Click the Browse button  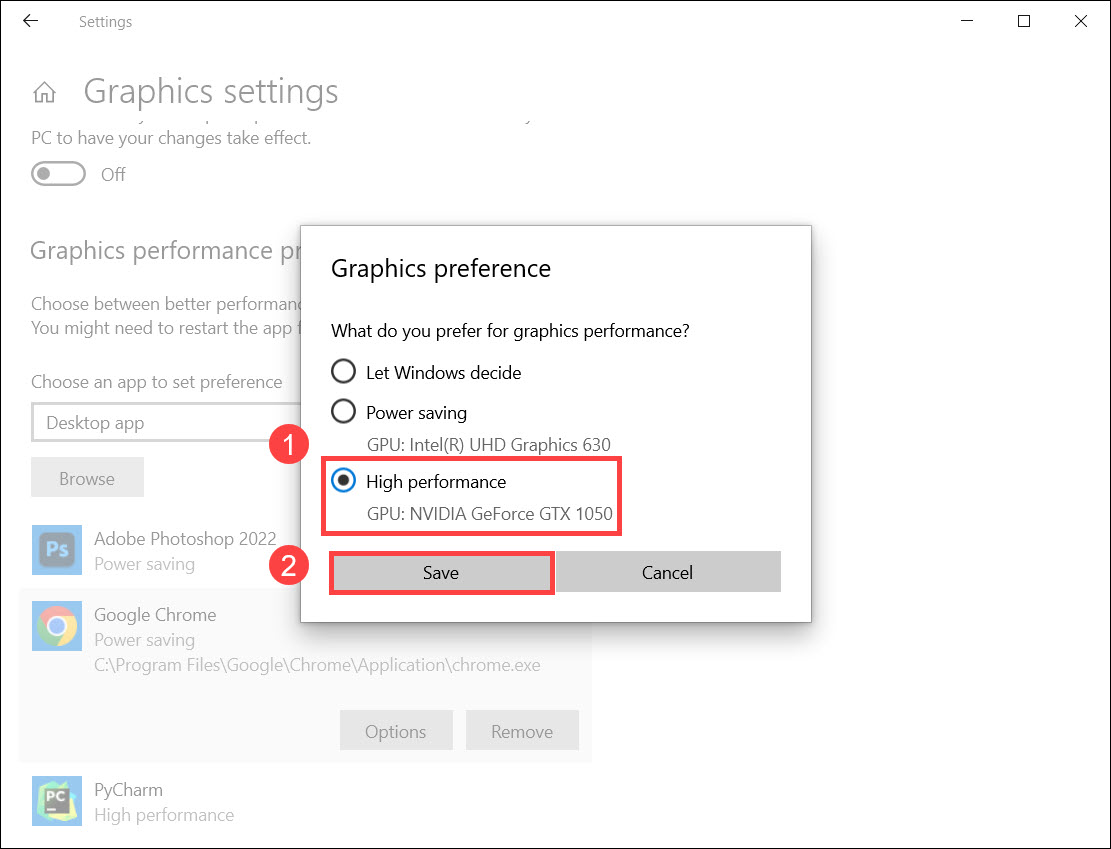pyautogui.click(x=87, y=479)
